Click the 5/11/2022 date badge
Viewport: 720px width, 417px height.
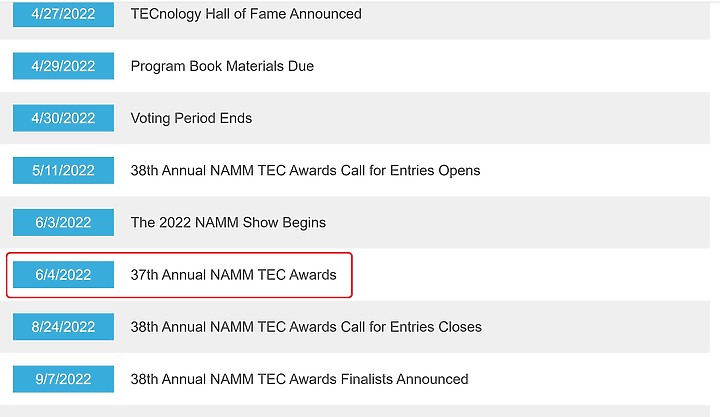pos(63,170)
